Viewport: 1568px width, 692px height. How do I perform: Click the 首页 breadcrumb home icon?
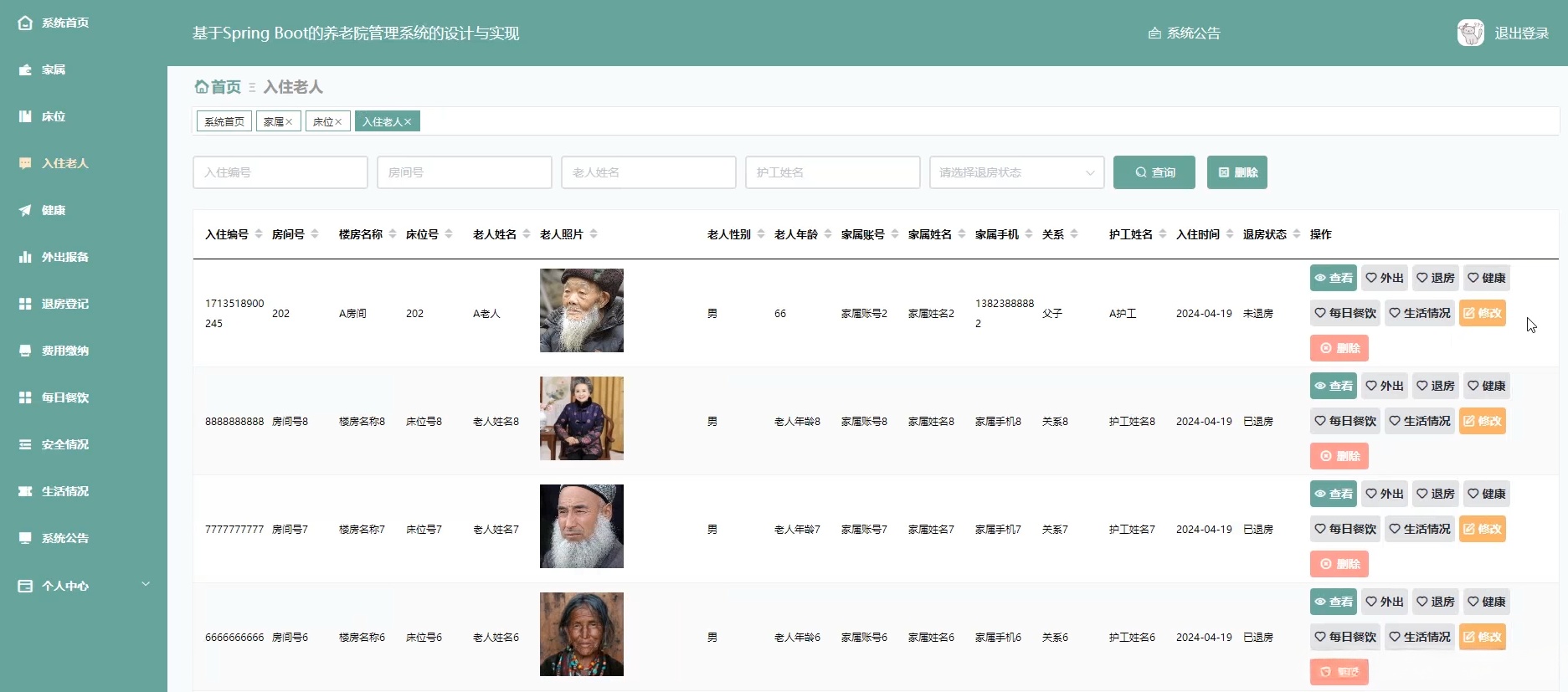[x=201, y=86]
